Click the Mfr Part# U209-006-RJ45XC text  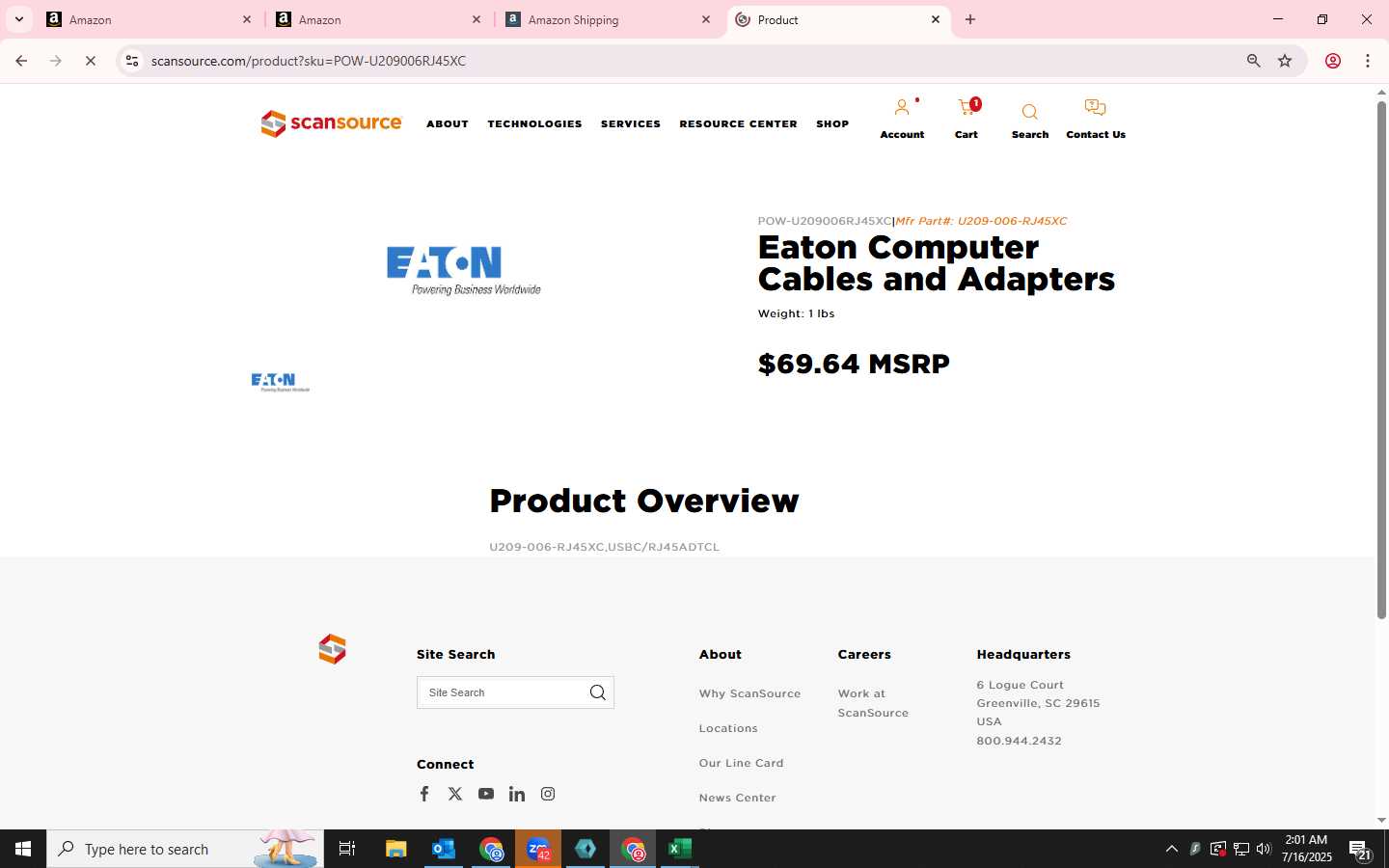click(x=981, y=221)
